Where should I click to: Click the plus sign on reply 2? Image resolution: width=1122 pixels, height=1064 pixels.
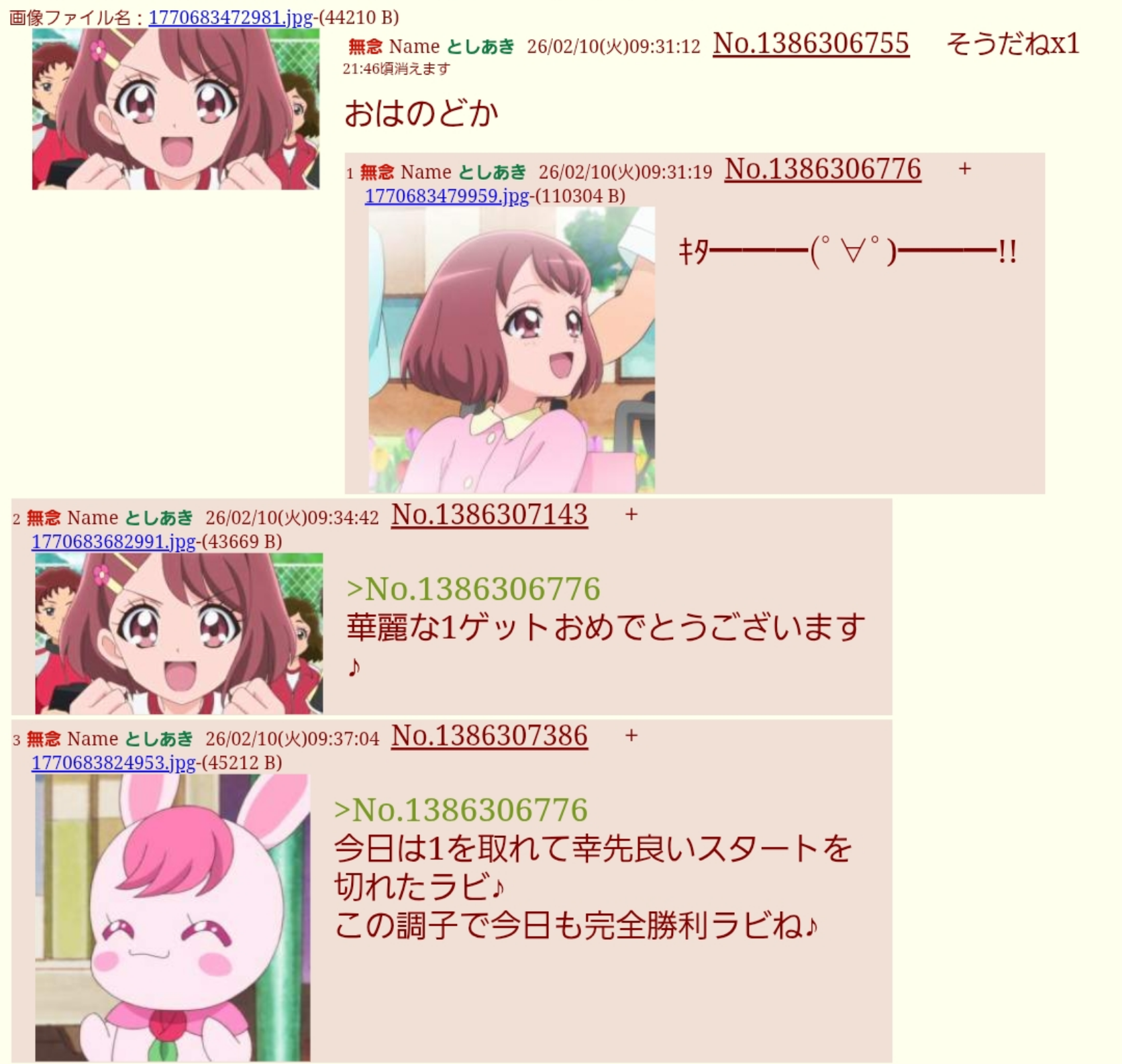[x=631, y=515]
